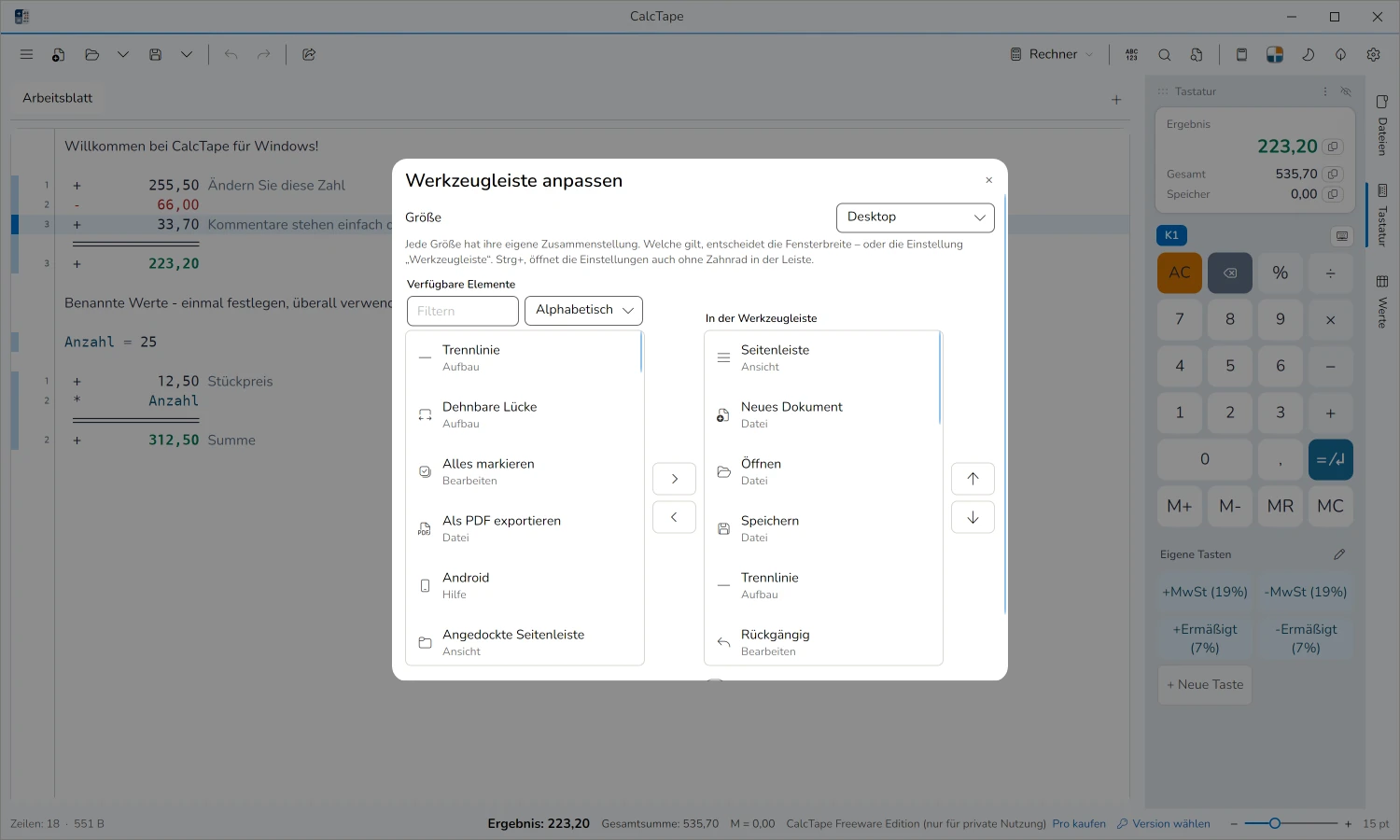1400x840 pixels.
Task: Copy the Gesamt value 535,70
Action: pos(1333,174)
